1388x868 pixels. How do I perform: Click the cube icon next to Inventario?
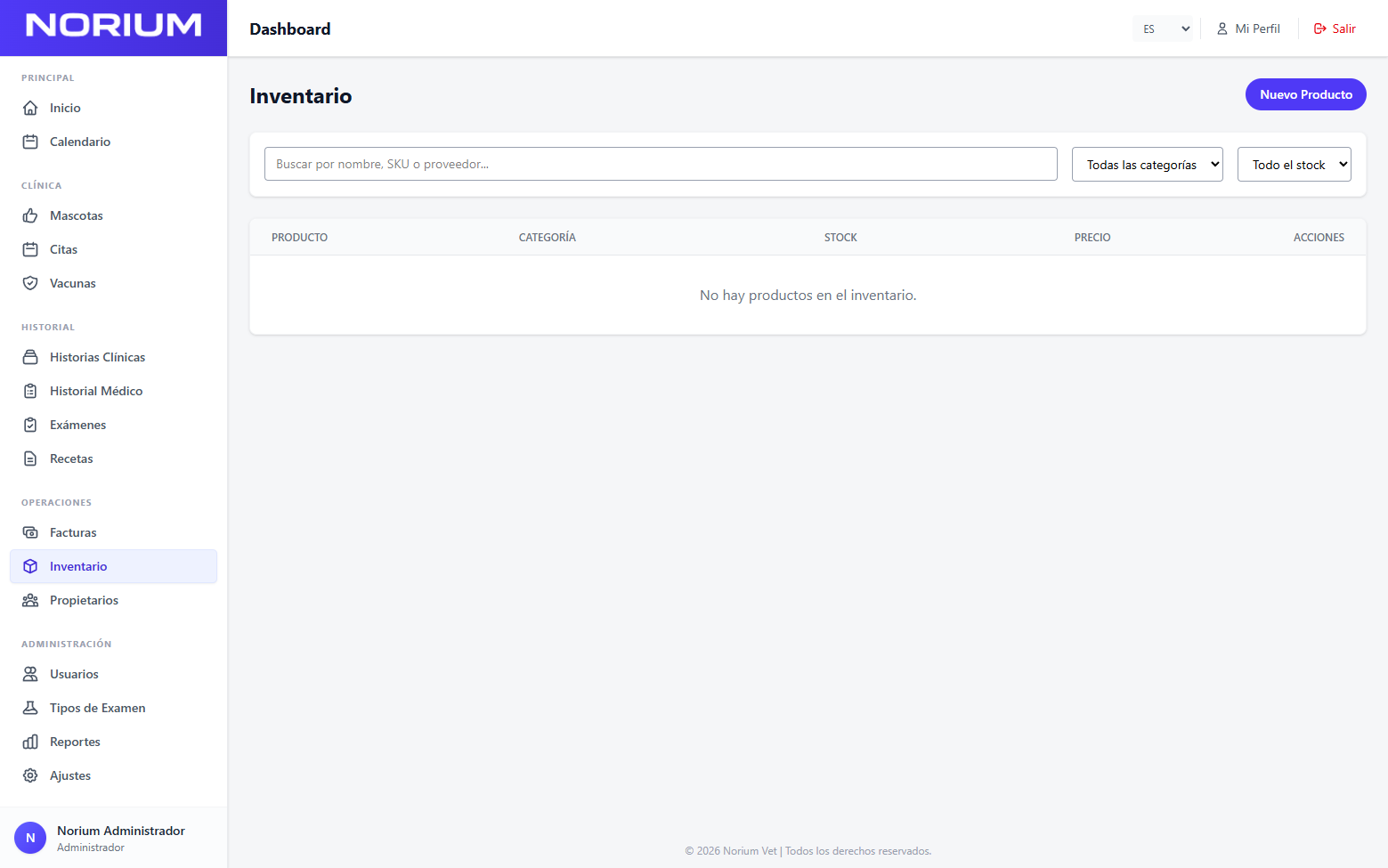click(x=30, y=566)
